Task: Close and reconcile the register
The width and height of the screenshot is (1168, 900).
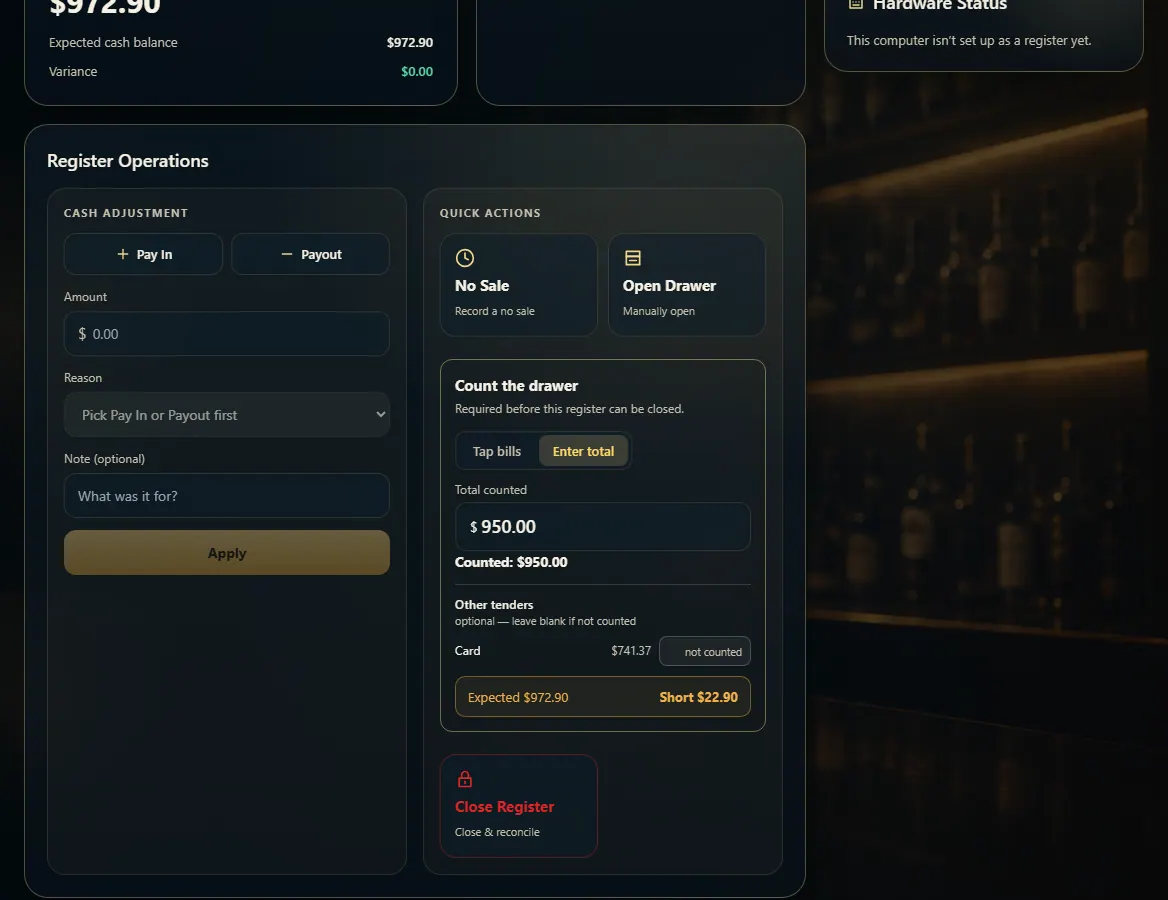Action: click(518, 806)
